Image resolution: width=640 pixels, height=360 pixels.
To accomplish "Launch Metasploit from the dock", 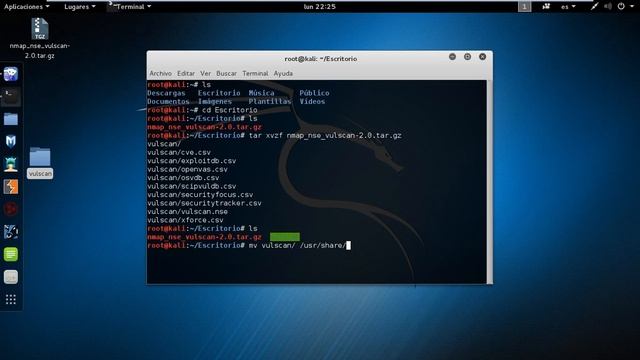I will pos(11,141).
